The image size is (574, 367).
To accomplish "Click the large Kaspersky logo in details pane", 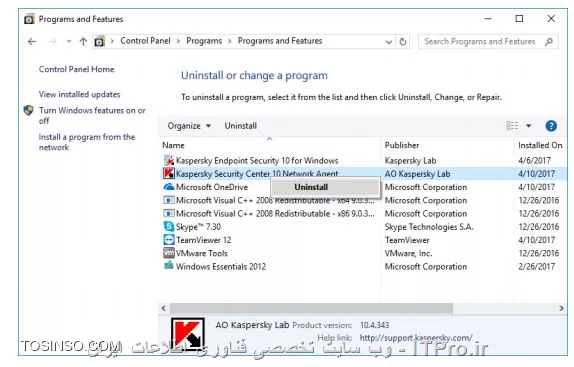I will pos(187,334).
